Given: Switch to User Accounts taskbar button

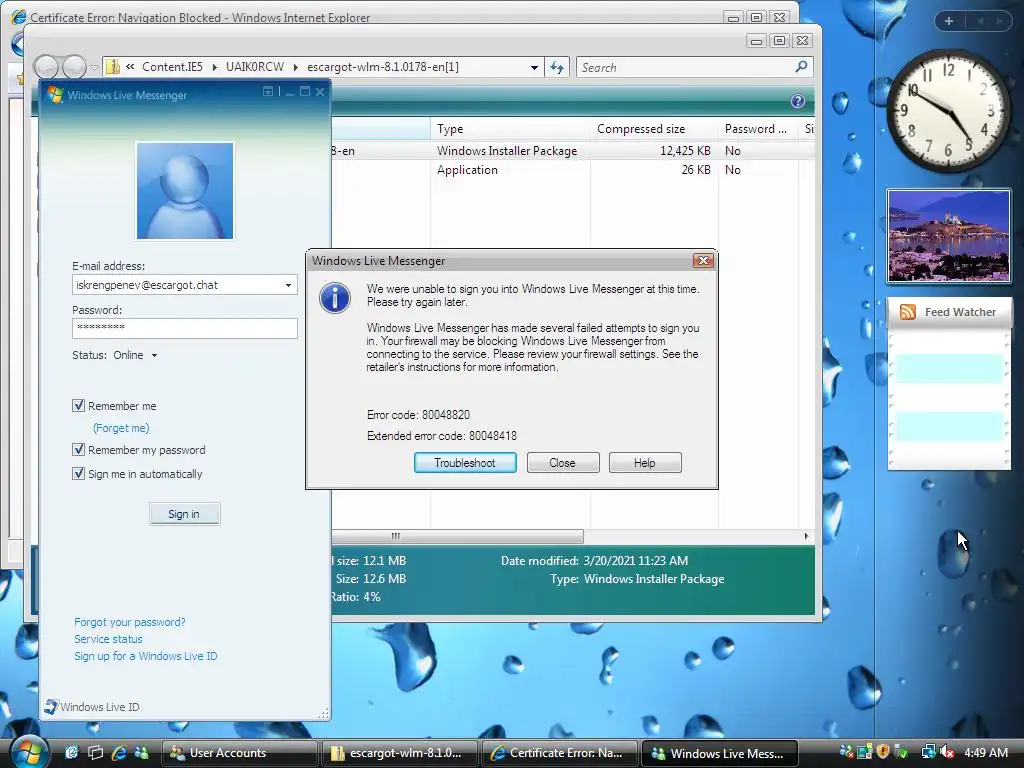Looking at the screenshot, I should pos(239,753).
